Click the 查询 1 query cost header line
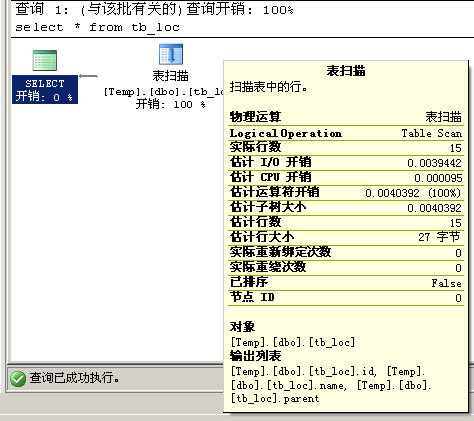Image resolution: width=474 pixels, height=421 pixels. point(155,9)
